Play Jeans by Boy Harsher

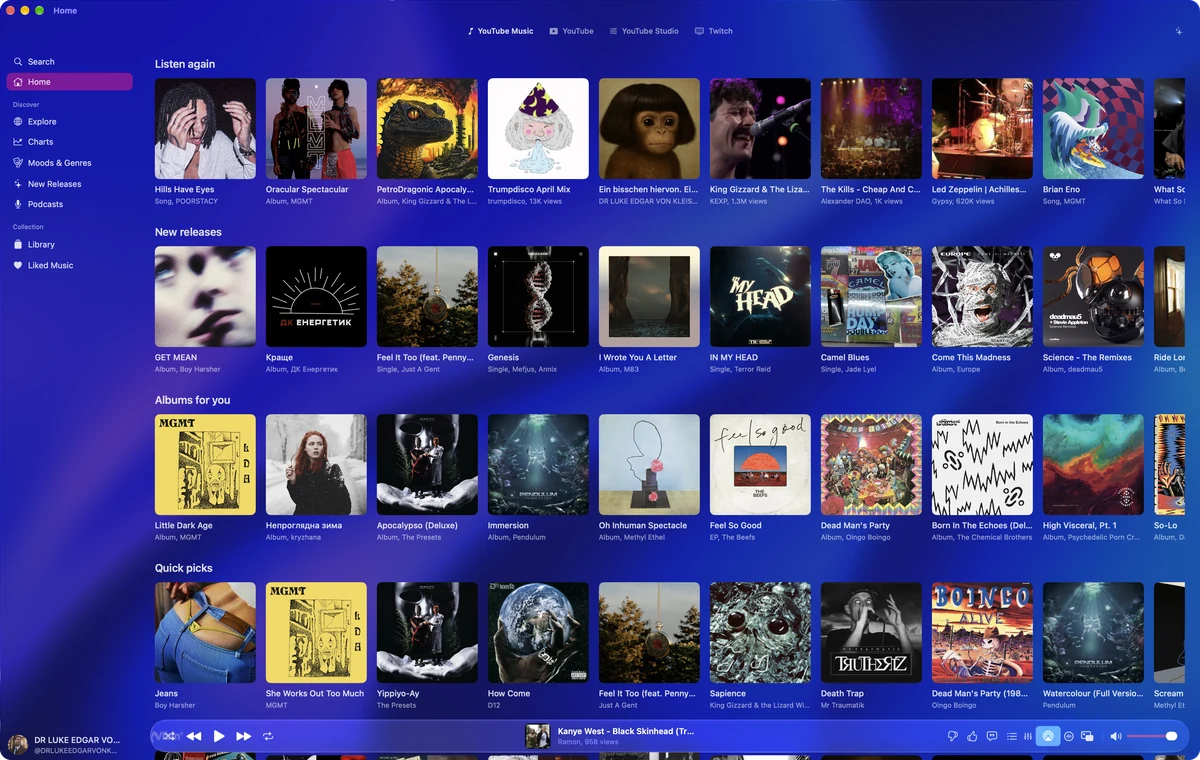coord(205,633)
